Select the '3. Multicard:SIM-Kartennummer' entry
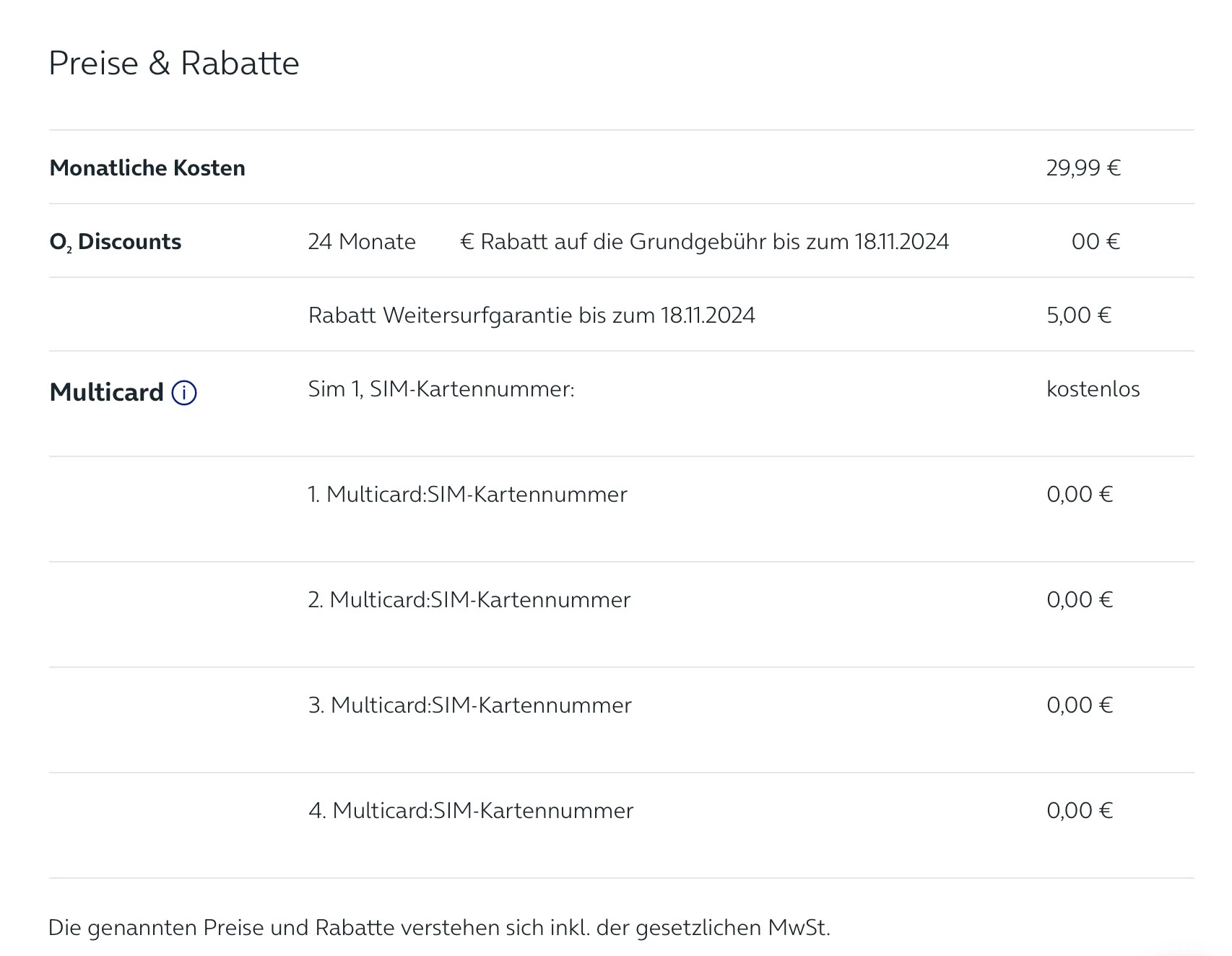The width and height of the screenshot is (1232, 956). (x=469, y=705)
